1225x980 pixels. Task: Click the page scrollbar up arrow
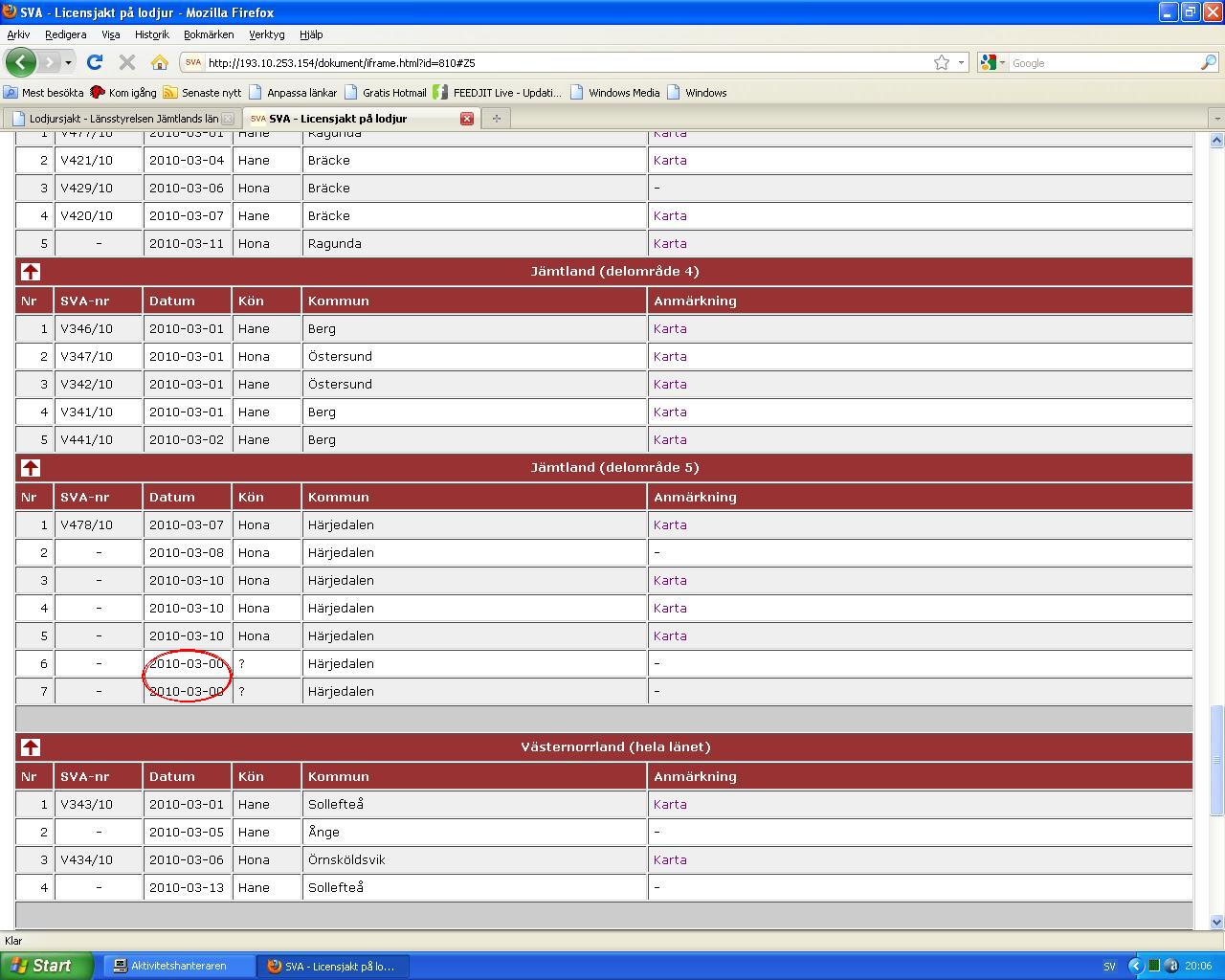tap(1217, 140)
